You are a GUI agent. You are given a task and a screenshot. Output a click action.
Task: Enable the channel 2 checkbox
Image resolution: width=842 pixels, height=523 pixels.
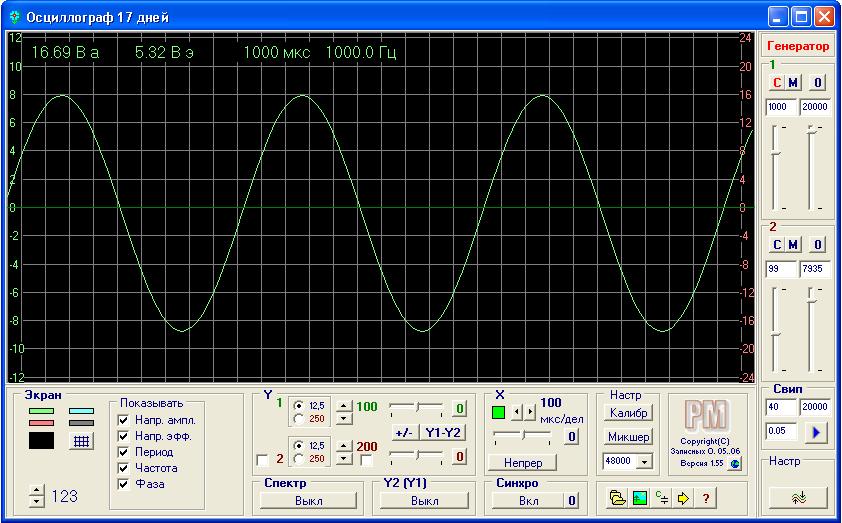click(x=263, y=460)
